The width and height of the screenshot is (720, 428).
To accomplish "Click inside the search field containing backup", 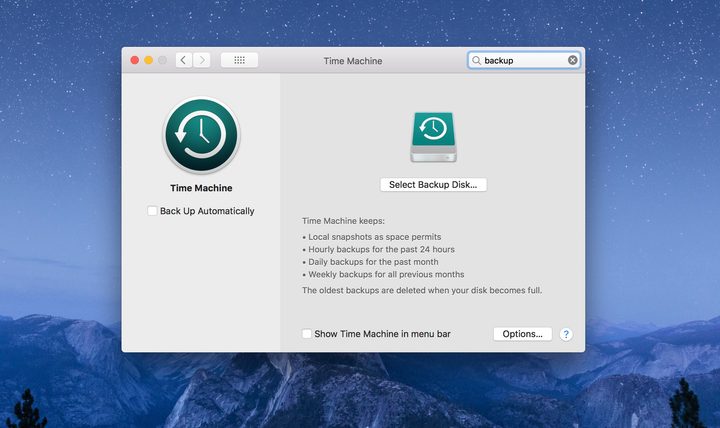I will pos(524,60).
